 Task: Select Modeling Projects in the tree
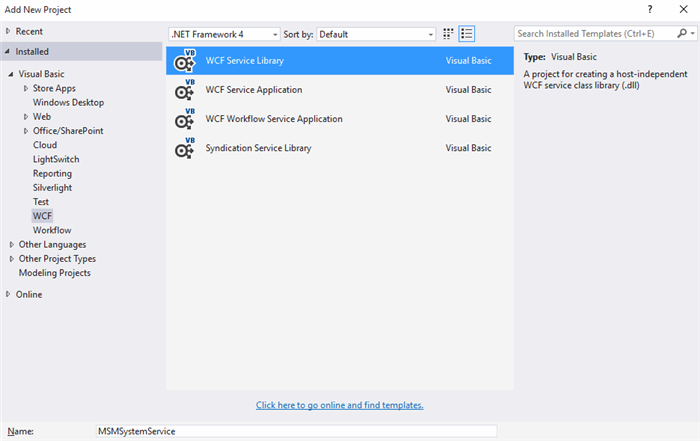click(x=54, y=273)
